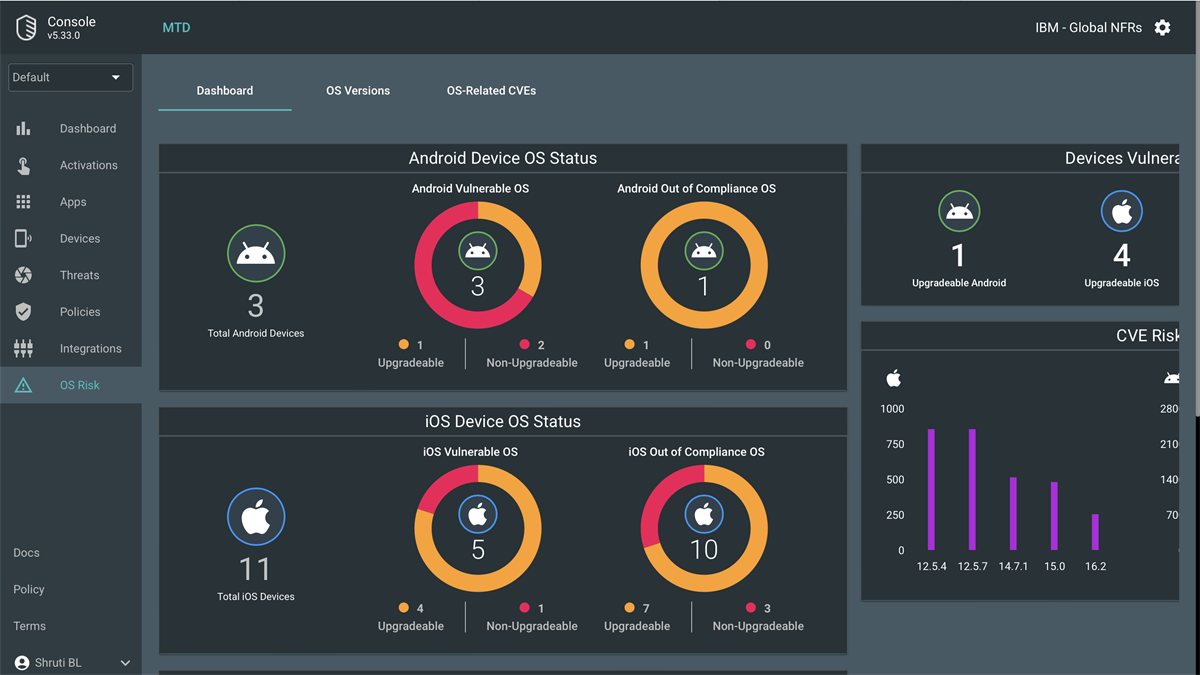Switch to the OS Versions tab
Image resolution: width=1200 pixels, height=675 pixels.
[358, 90]
